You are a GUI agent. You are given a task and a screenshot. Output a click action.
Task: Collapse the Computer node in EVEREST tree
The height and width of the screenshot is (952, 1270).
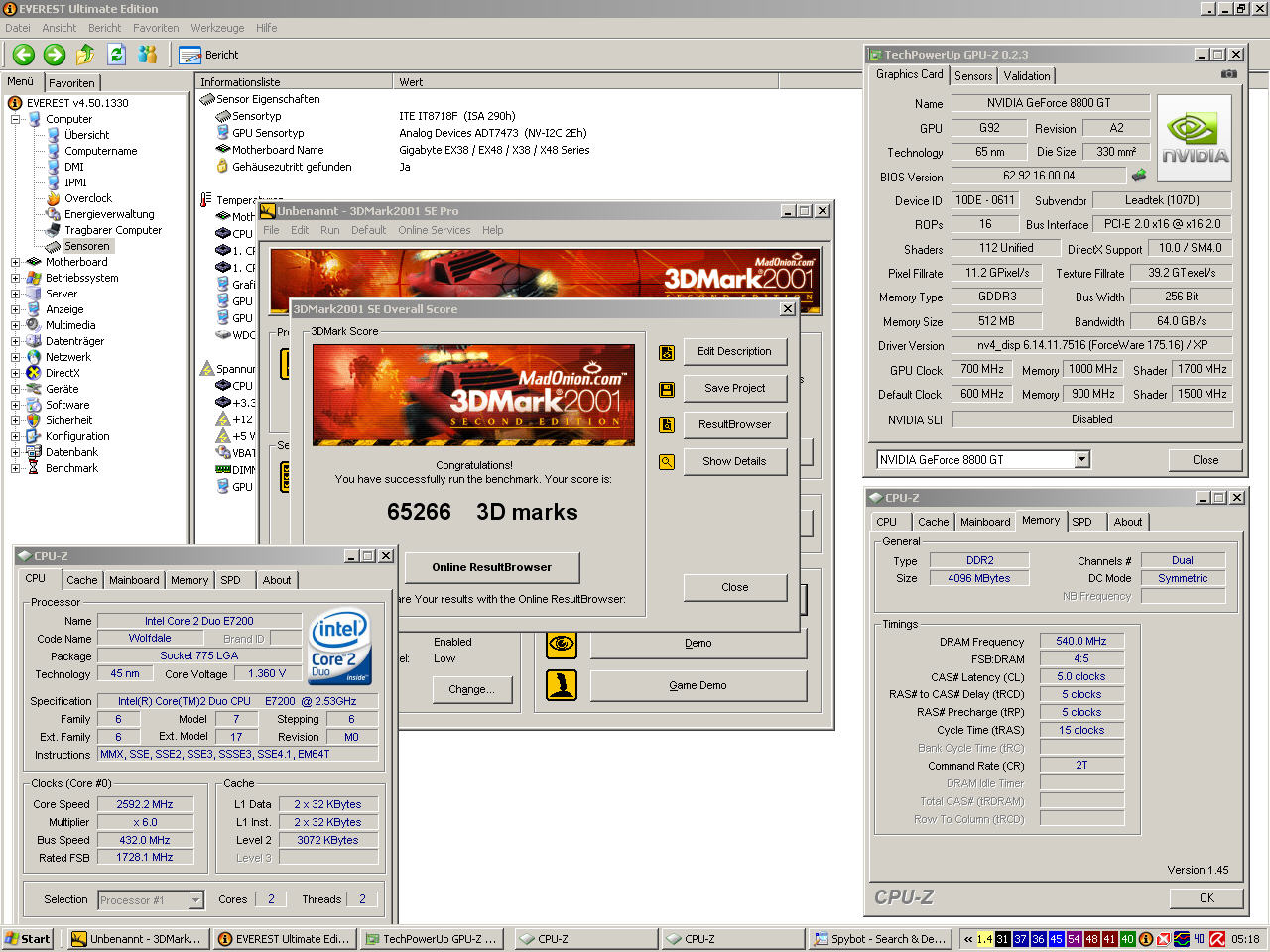click(16, 119)
